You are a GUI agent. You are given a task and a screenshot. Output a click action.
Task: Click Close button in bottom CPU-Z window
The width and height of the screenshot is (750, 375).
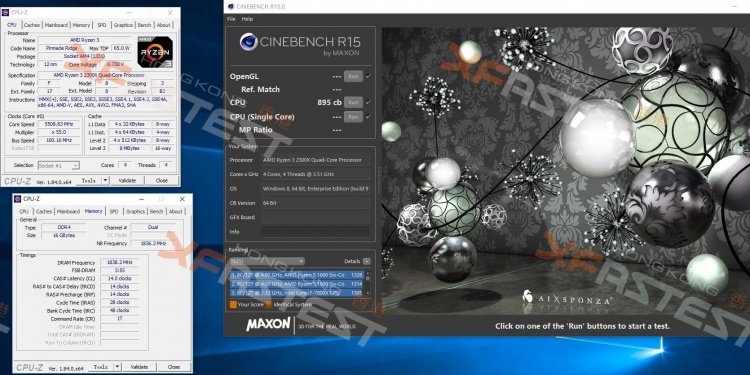click(x=174, y=367)
